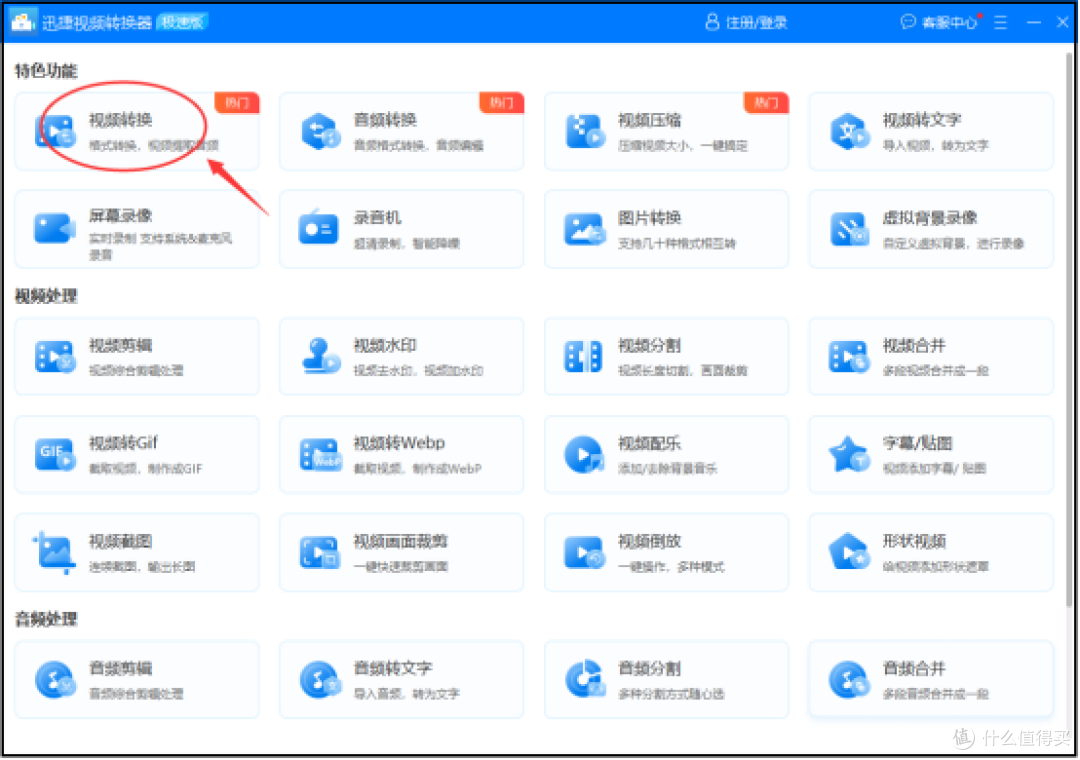Select the 视频压缩 video compress icon

tap(585, 131)
